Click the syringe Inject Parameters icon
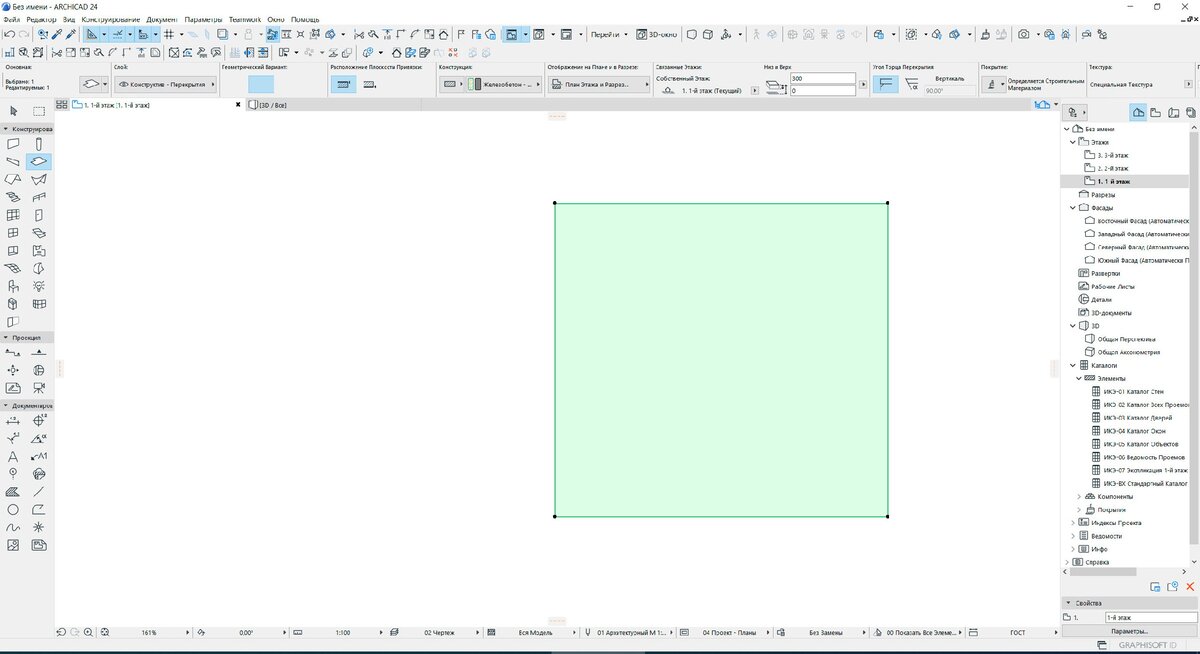Image resolution: width=1200 pixels, height=654 pixels. click(72, 34)
